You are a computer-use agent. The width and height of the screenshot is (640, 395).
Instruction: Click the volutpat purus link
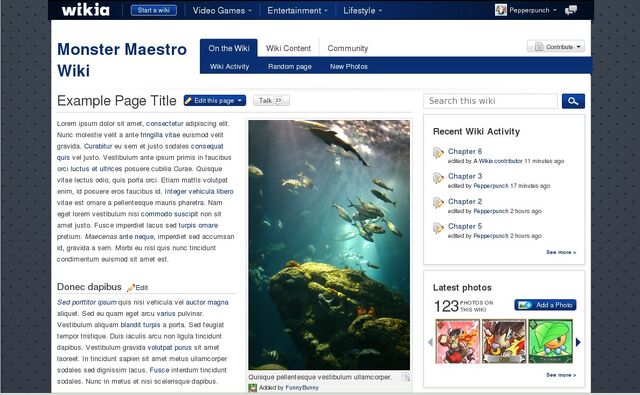click(169, 348)
